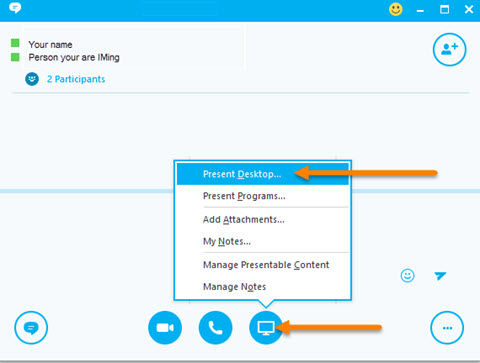The image size is (480, 363).
Task: Select My Notes... menu entry
Action: (263, 241)
